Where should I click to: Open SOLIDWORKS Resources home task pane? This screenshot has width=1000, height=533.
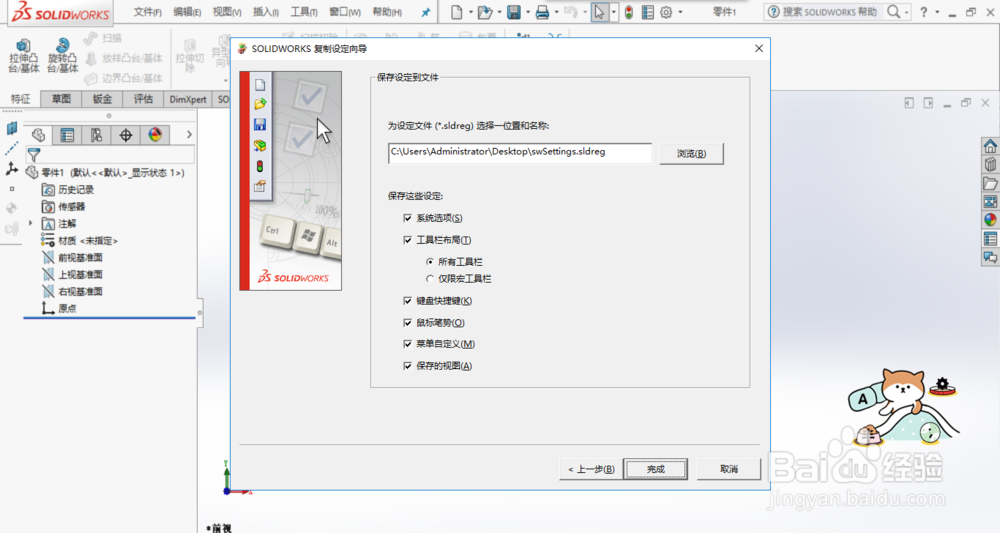[990, 146]
